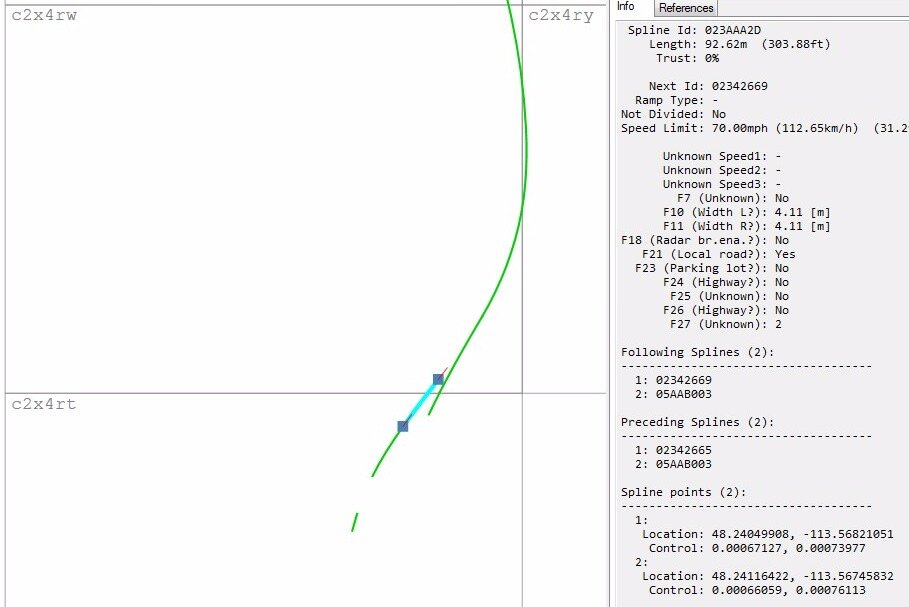Click F21 (Local road?): Yes line
The height and width of the screenshot is (607, 909).
pos(718,254)
